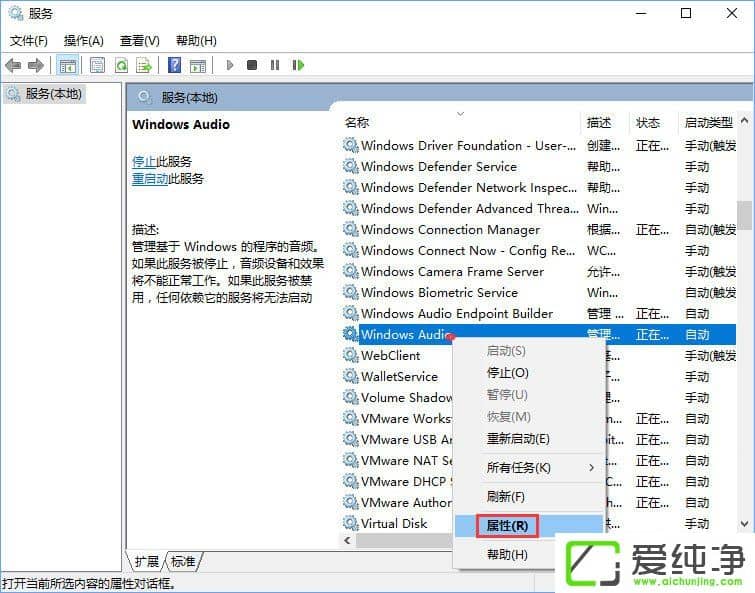Click the Restart service toolbar icon
This screenshot has height=593, width=755.
298,64
